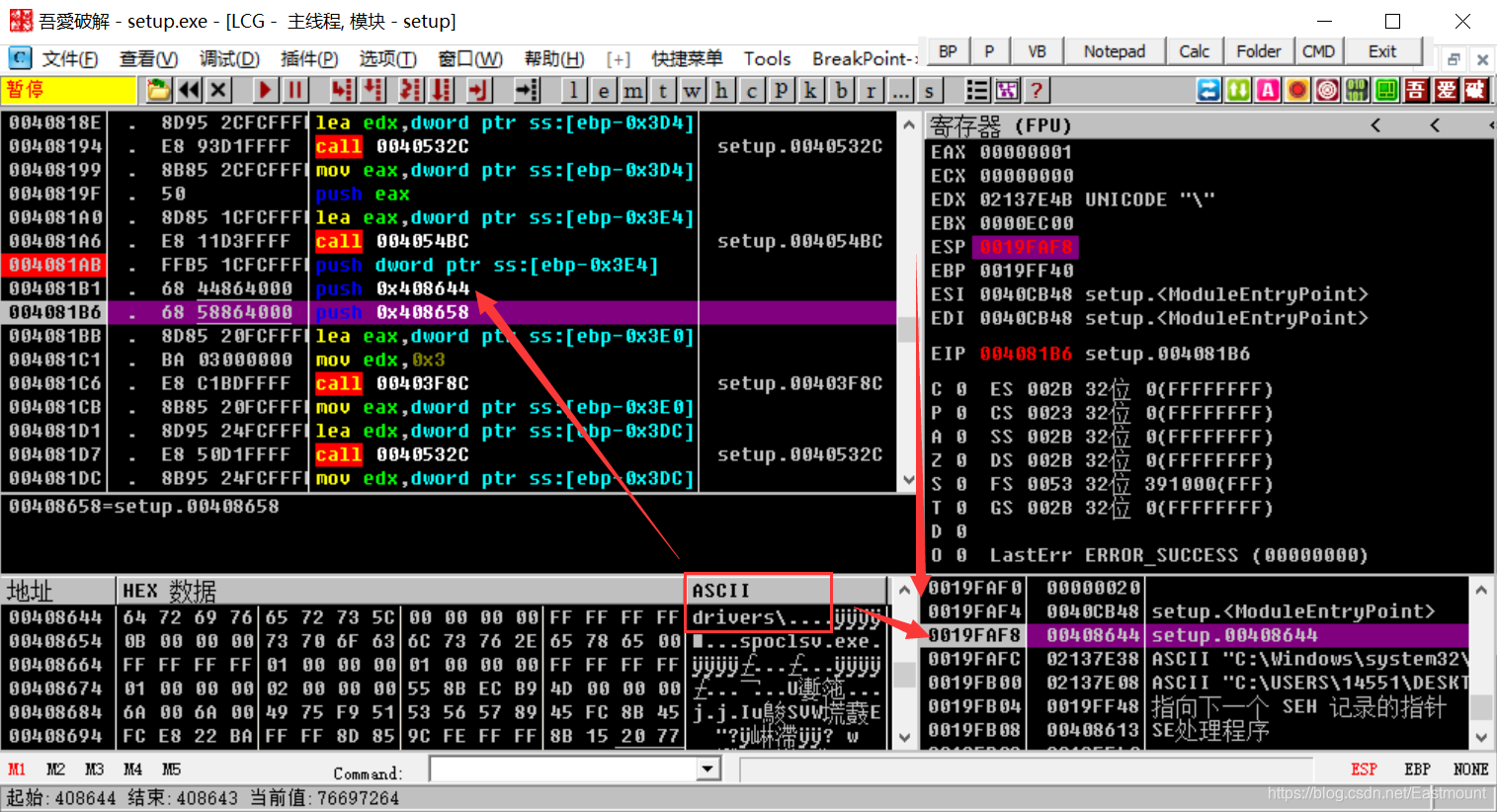Image resolution: width=1497 pixels, height=812 pixels.
Task: Click the Go To Address arrow icon
Action: coord(528,91)
